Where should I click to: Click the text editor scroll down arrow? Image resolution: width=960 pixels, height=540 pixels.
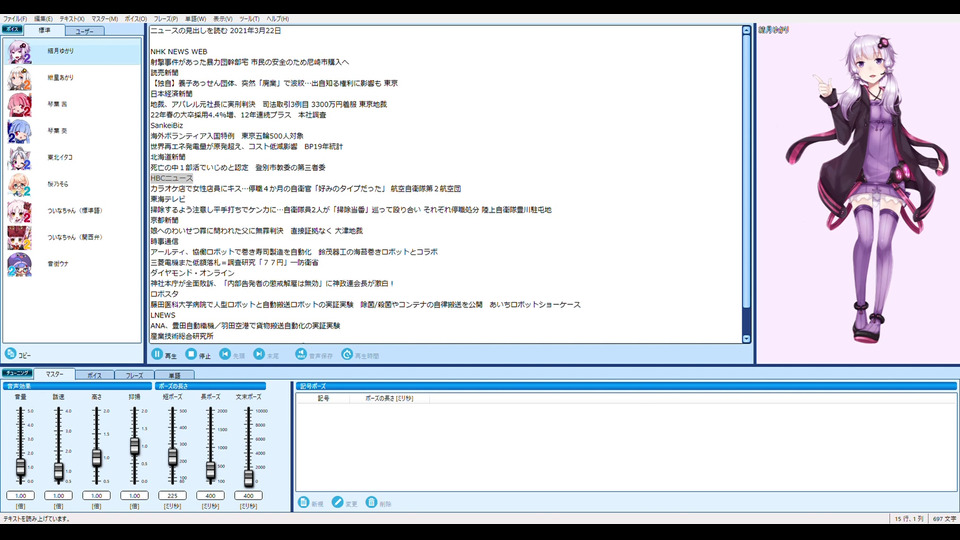point(746,339)
